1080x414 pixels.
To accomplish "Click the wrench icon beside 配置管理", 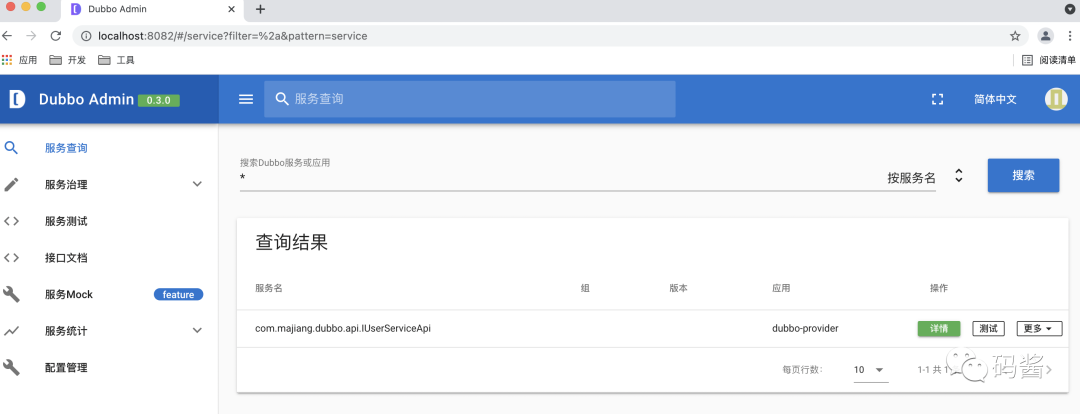I will pyautogui.click(x=12, y=367).
